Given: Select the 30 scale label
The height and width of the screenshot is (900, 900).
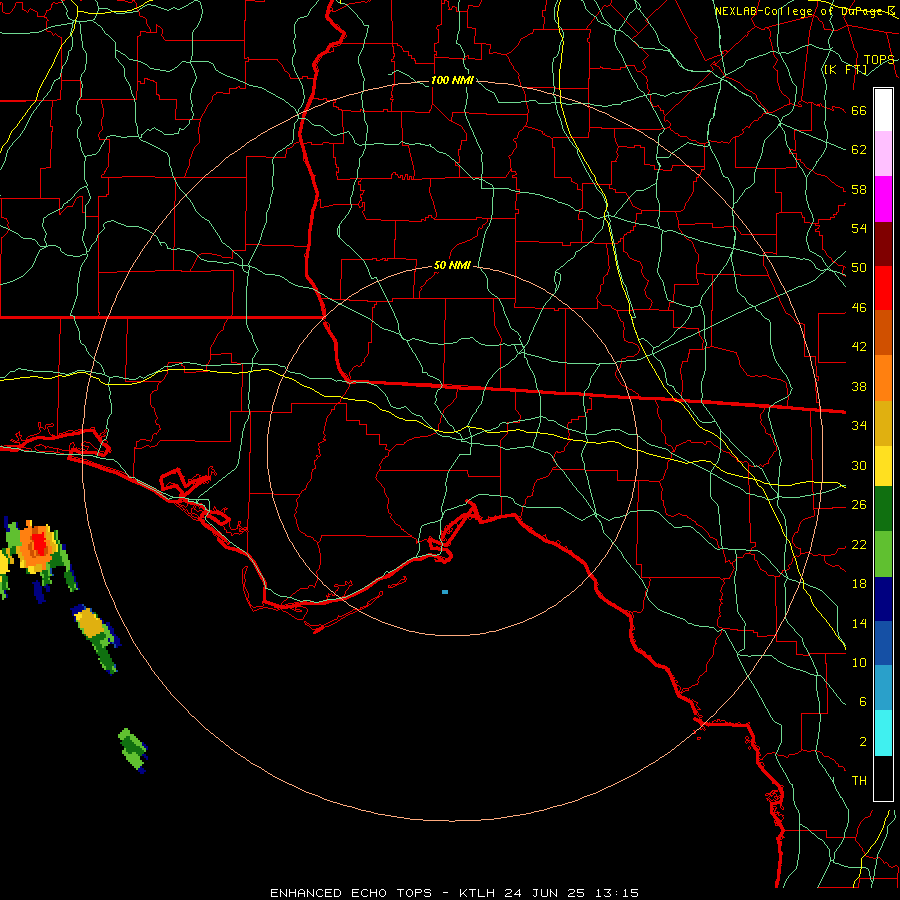Looking at the screenshot, I should (x=859, y=465).
